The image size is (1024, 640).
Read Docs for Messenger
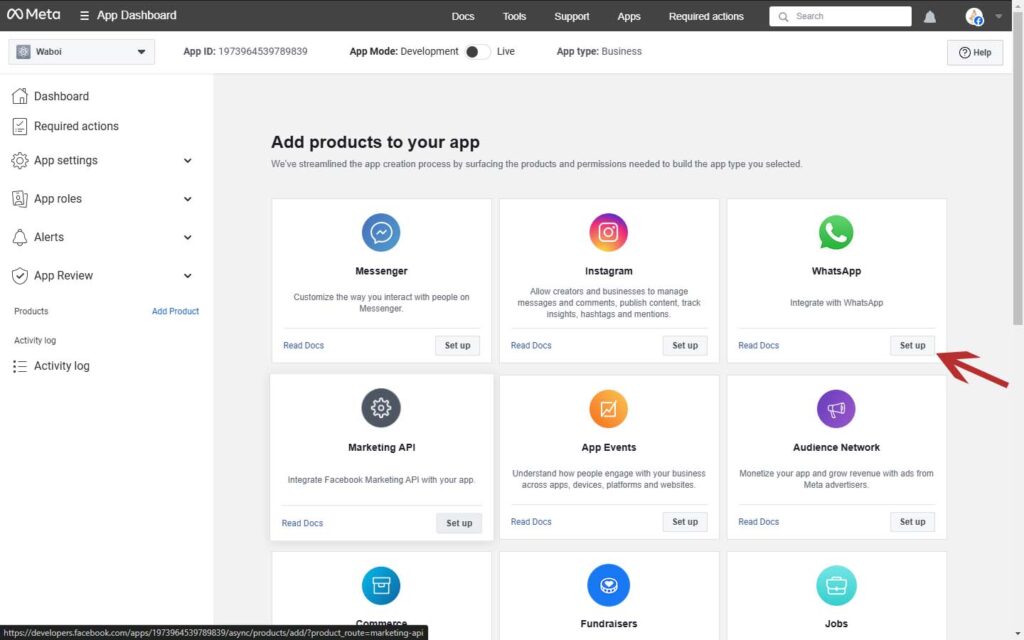[x=303, y=345]
